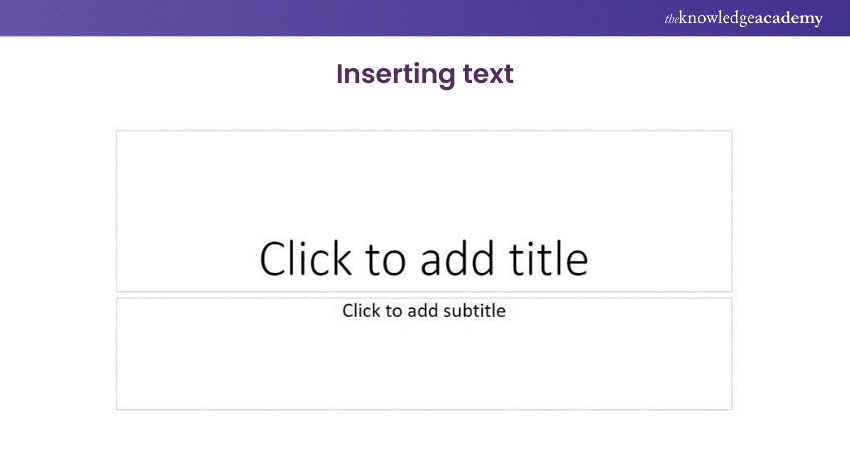Select the title placeholder's top border

pos(424,131)
